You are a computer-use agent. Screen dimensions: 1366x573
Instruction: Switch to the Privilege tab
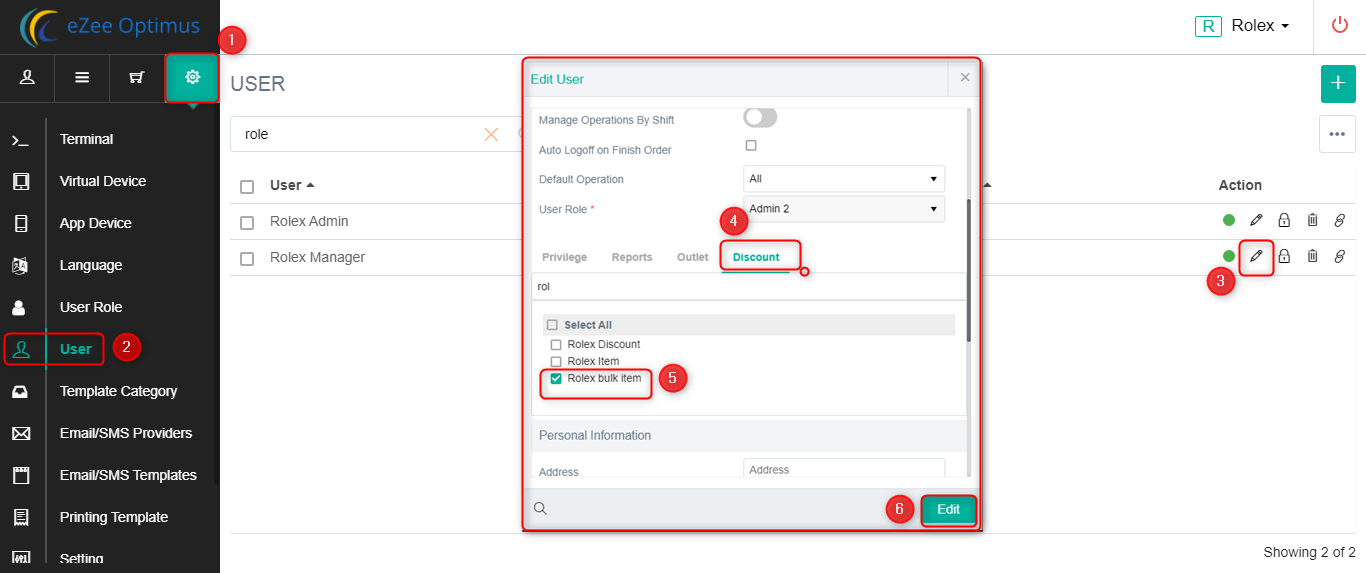(x=564, y=257)
